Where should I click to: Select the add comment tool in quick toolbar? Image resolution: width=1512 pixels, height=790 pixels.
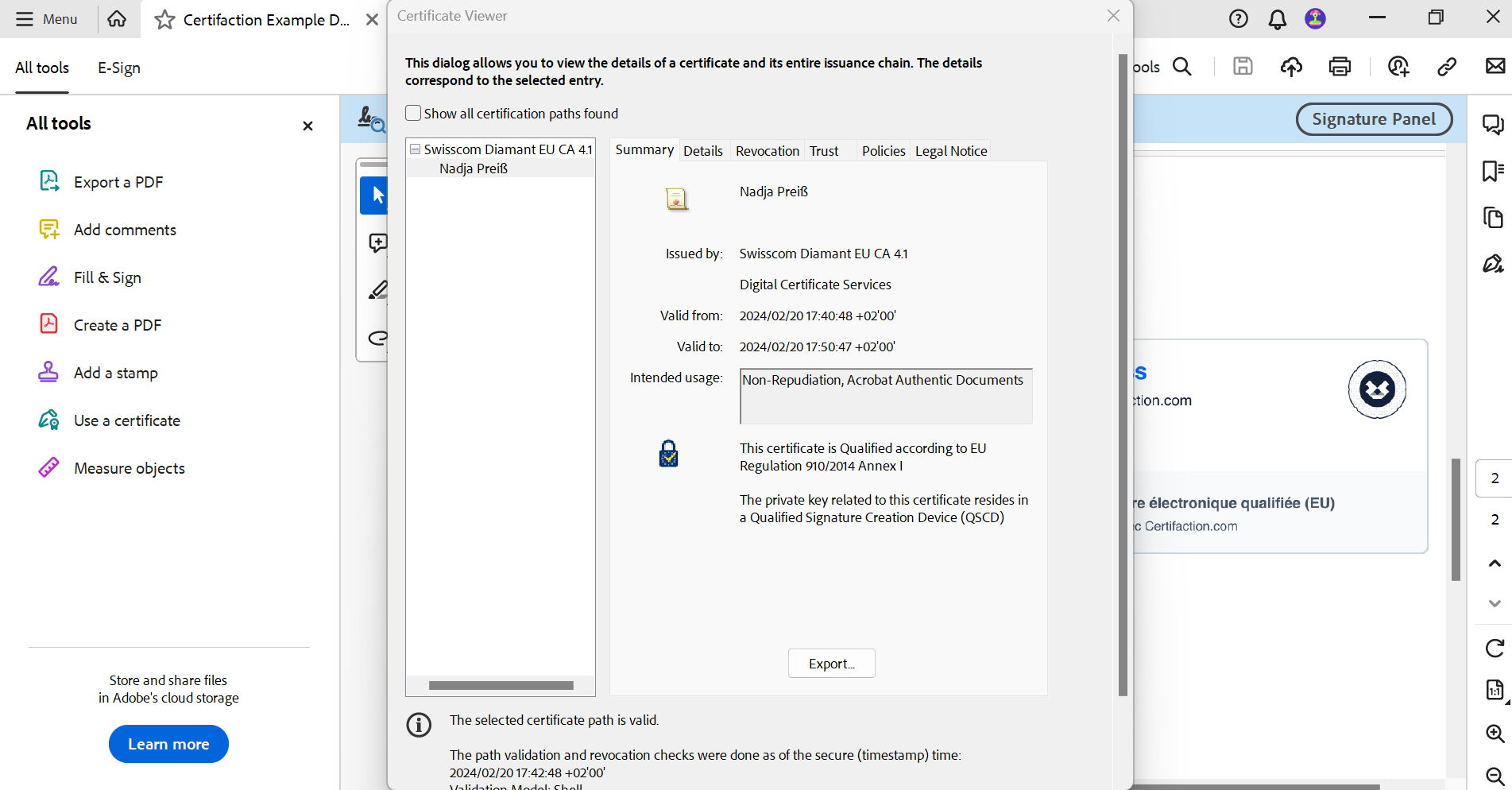(x=377, y=242)
